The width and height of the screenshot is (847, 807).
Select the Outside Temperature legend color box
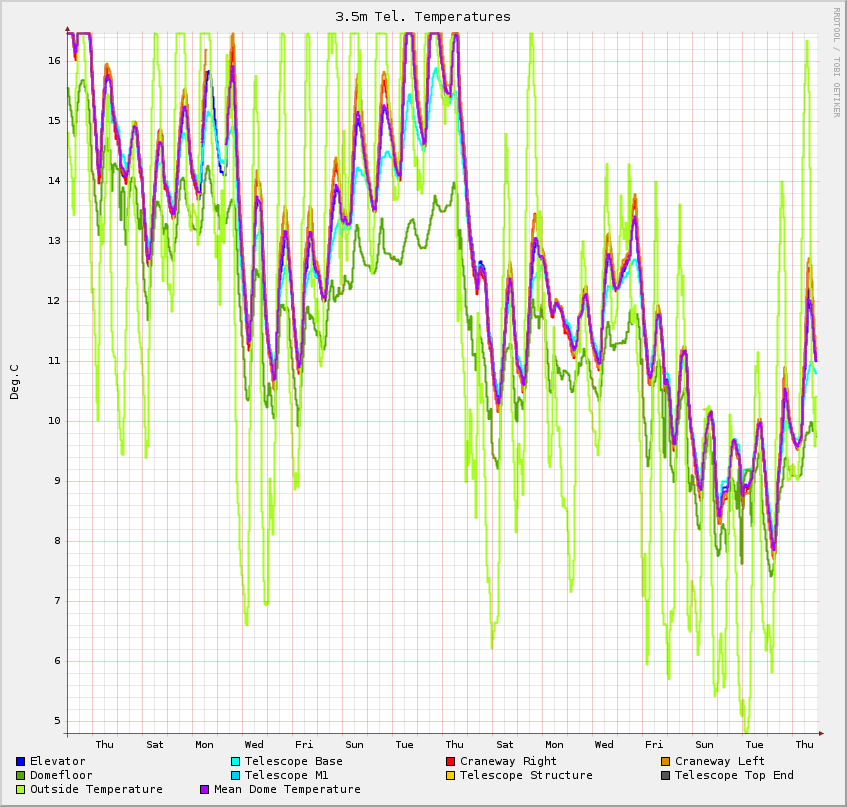pos(20,789)
